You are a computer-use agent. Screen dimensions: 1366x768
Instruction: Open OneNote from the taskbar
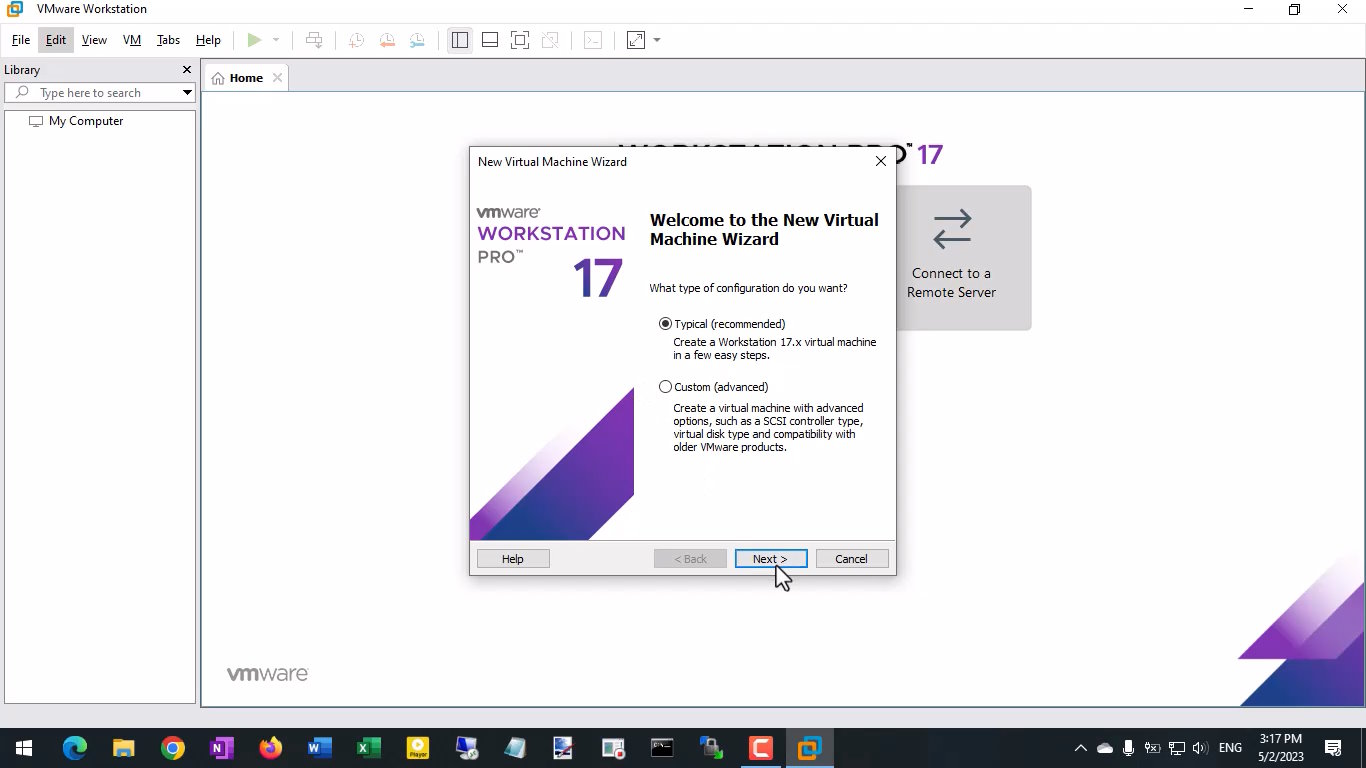click(222, 748)
